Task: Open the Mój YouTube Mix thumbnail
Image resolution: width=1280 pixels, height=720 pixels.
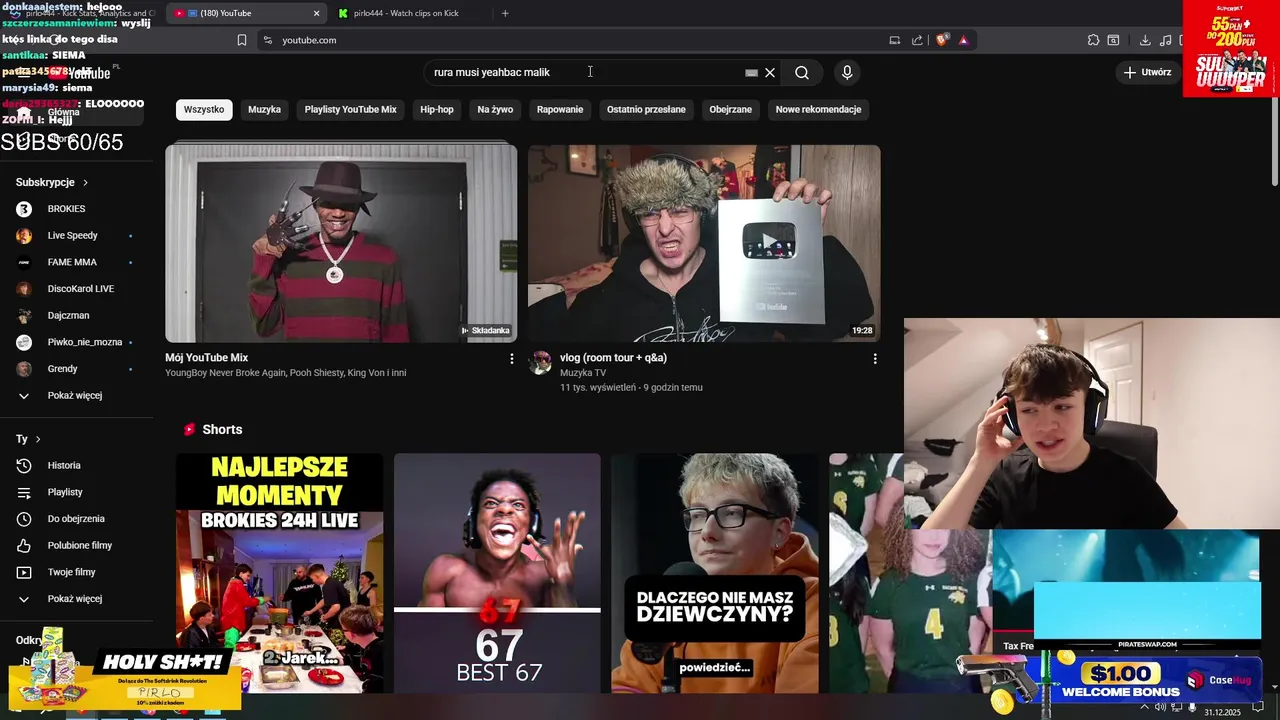Action: [341, 243]
